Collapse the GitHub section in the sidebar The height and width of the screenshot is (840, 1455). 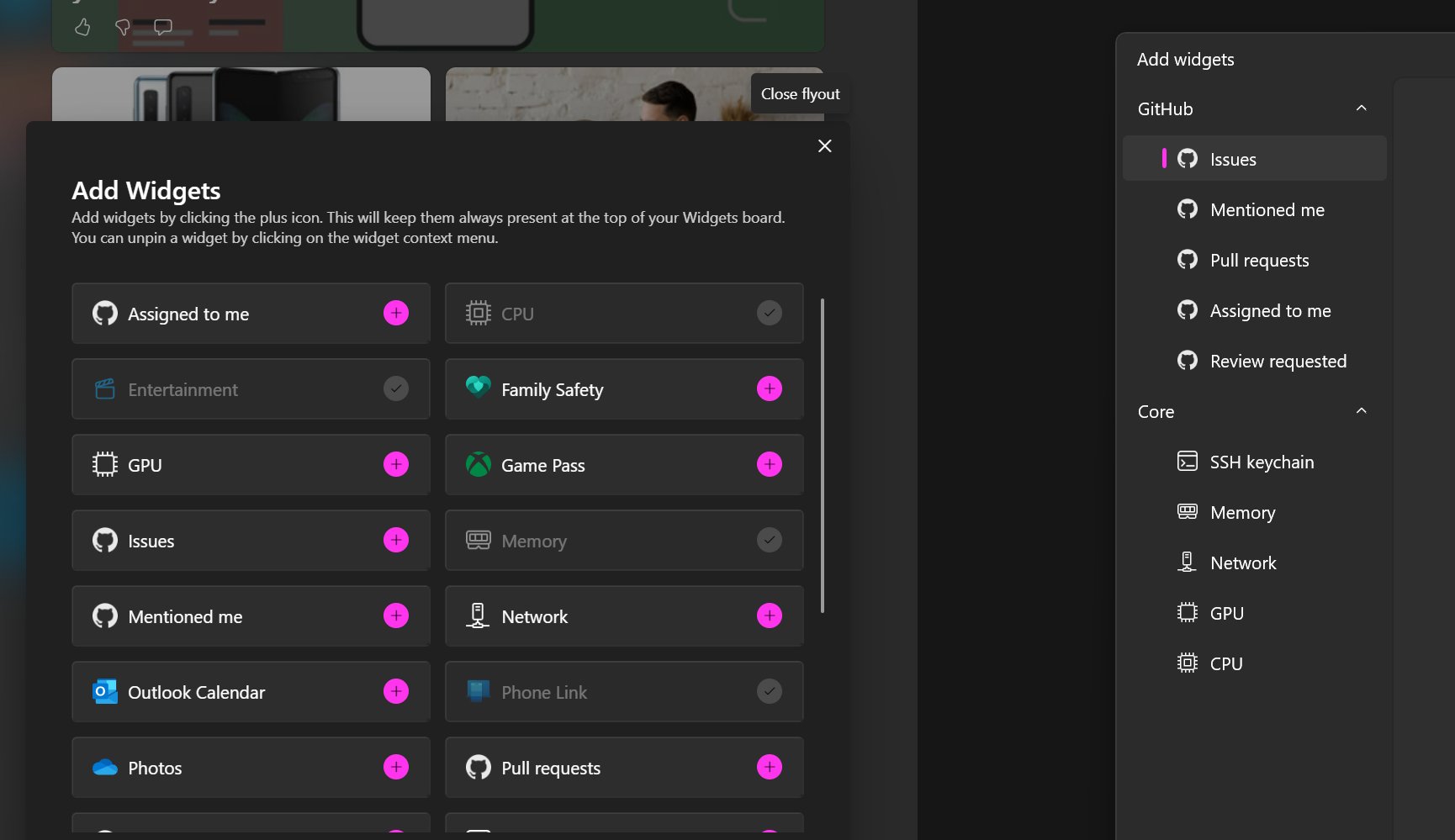1361,108
